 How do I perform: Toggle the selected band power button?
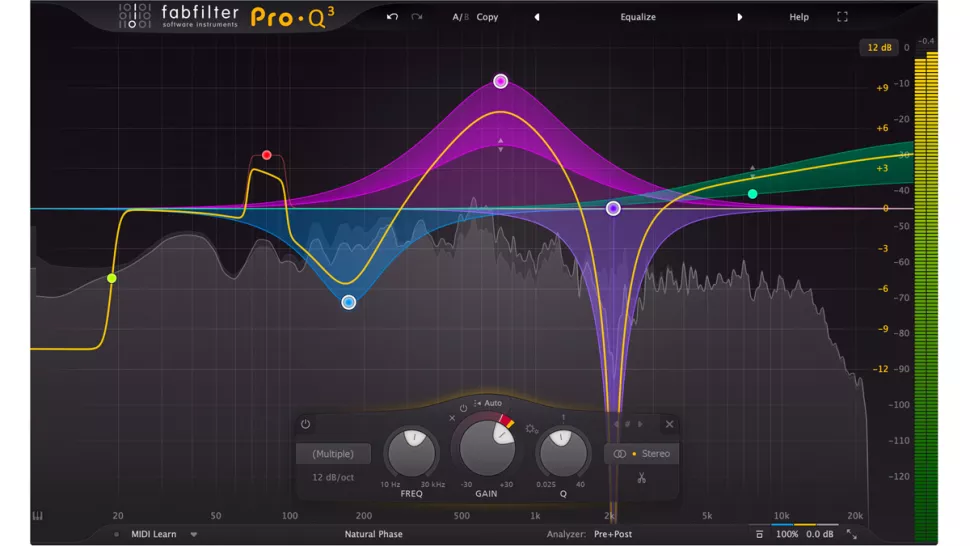point(305,424)
